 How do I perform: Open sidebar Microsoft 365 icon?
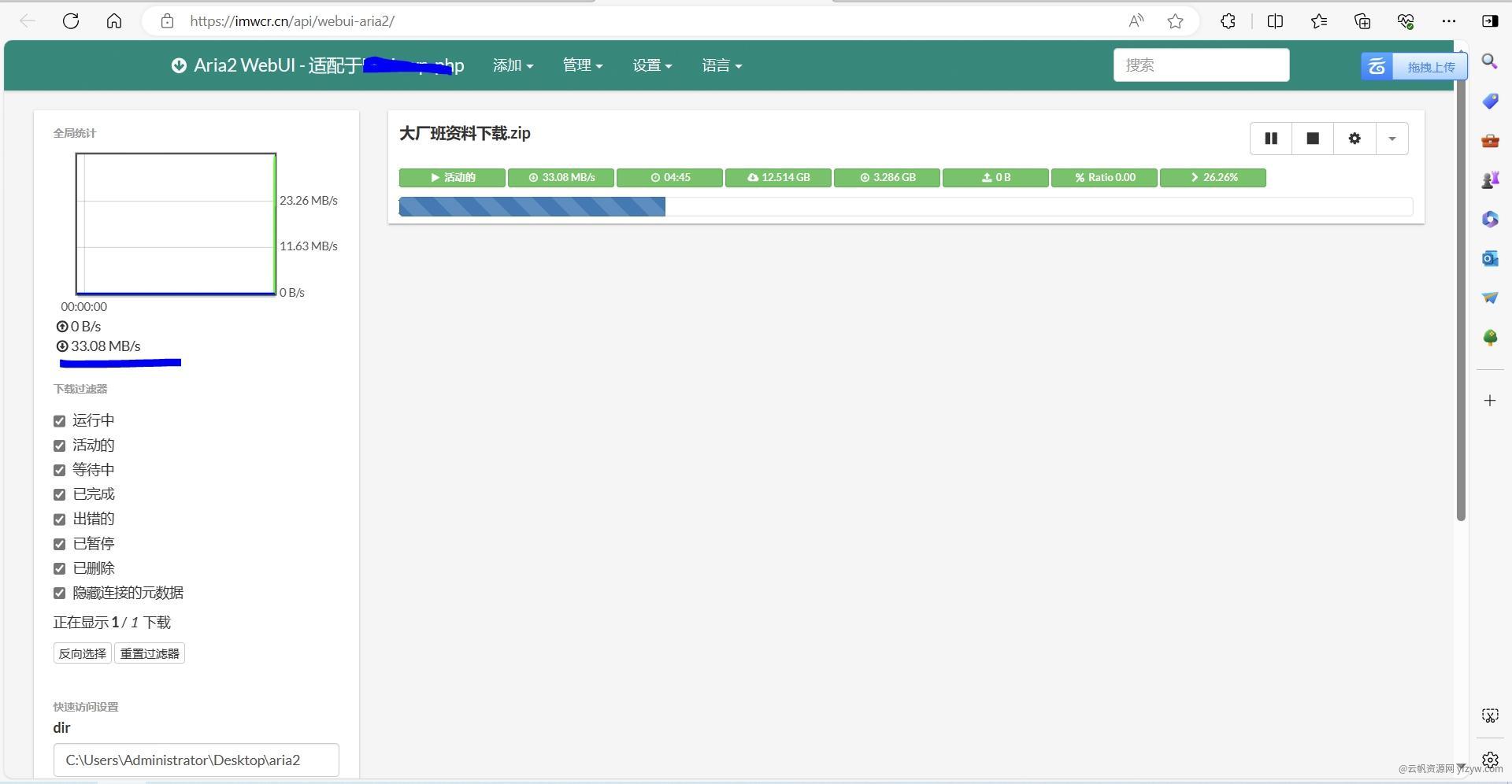click(1490, 219)
